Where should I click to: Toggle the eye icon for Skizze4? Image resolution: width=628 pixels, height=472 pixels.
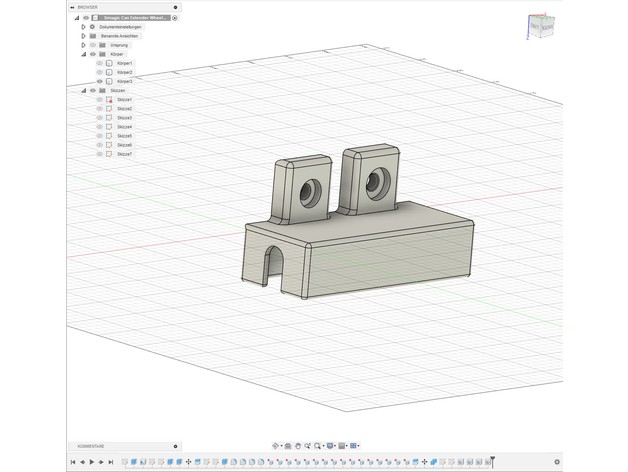click(x=100, y=127)
